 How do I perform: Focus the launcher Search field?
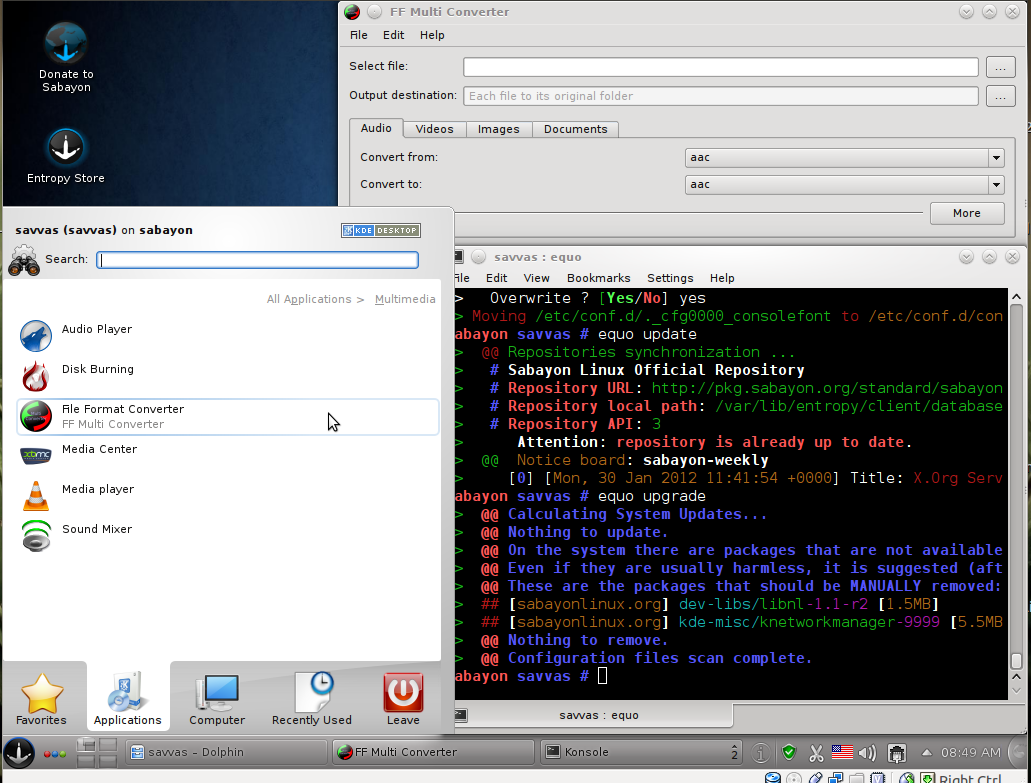coord(258,260)
